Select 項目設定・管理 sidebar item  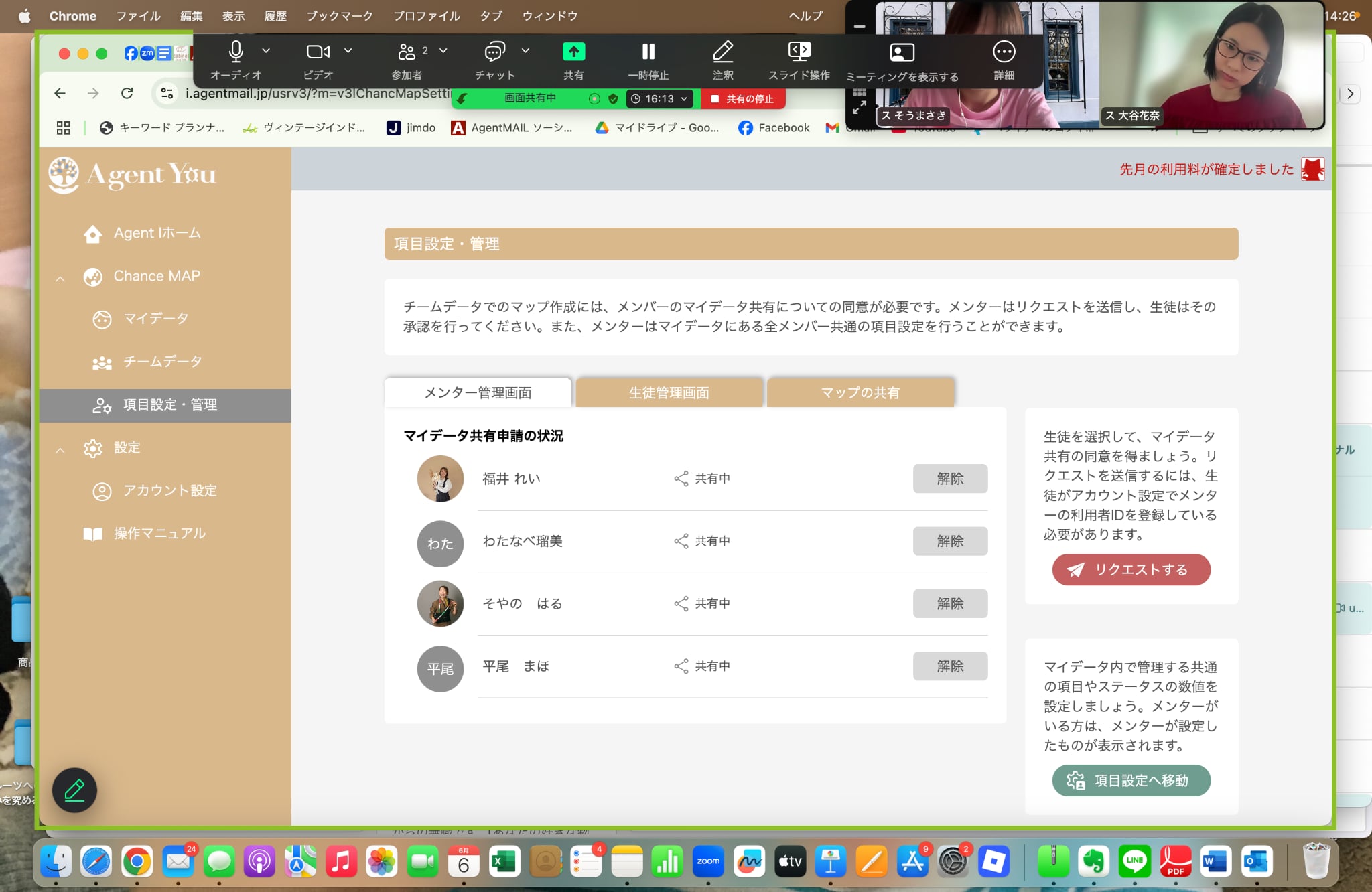(165, 405)
